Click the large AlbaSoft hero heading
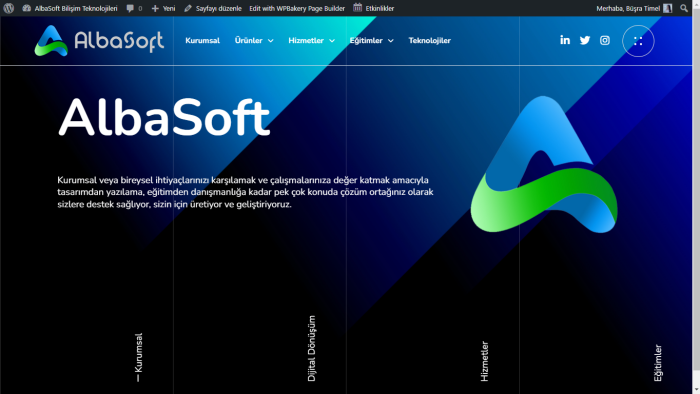 (164, 117)
